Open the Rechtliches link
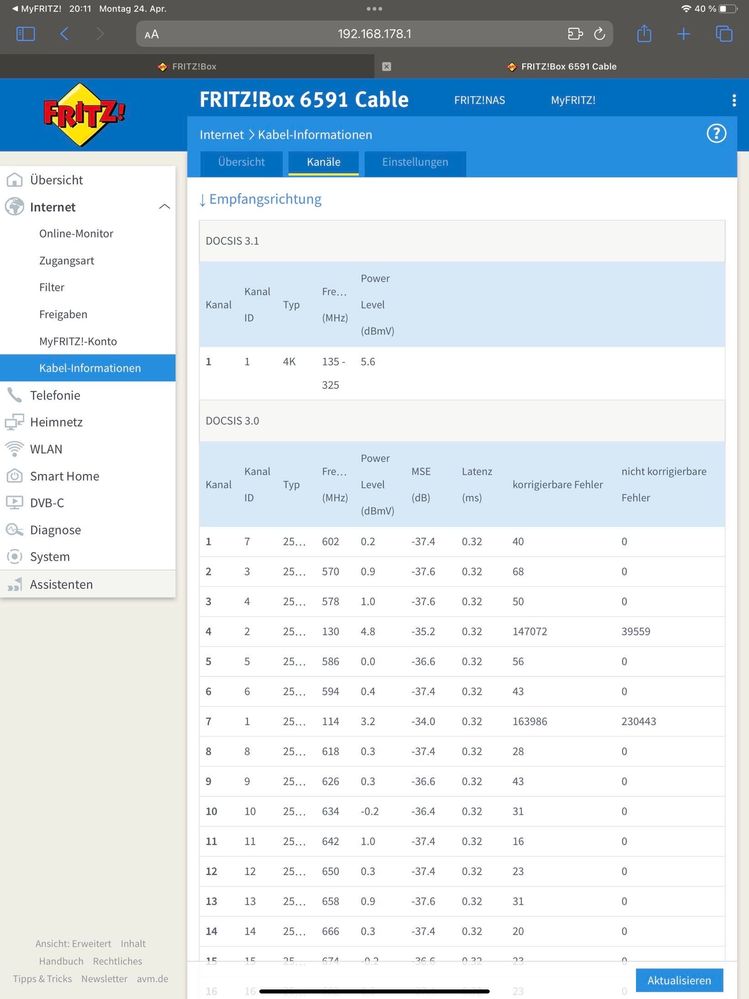The image size is (749, 999). pyautogui.click(x=117, y=961)
